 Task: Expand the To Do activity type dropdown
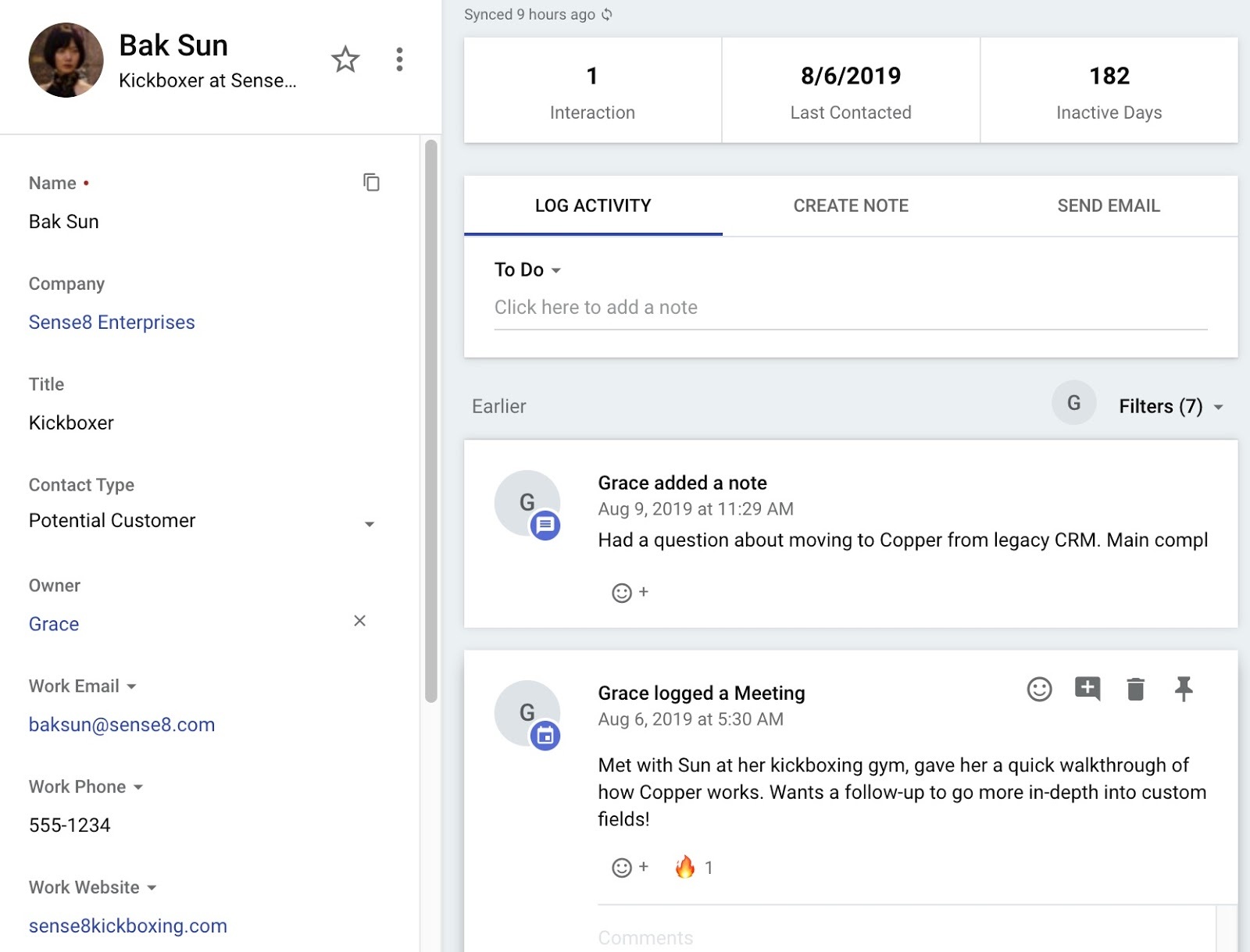click(528, 269)
